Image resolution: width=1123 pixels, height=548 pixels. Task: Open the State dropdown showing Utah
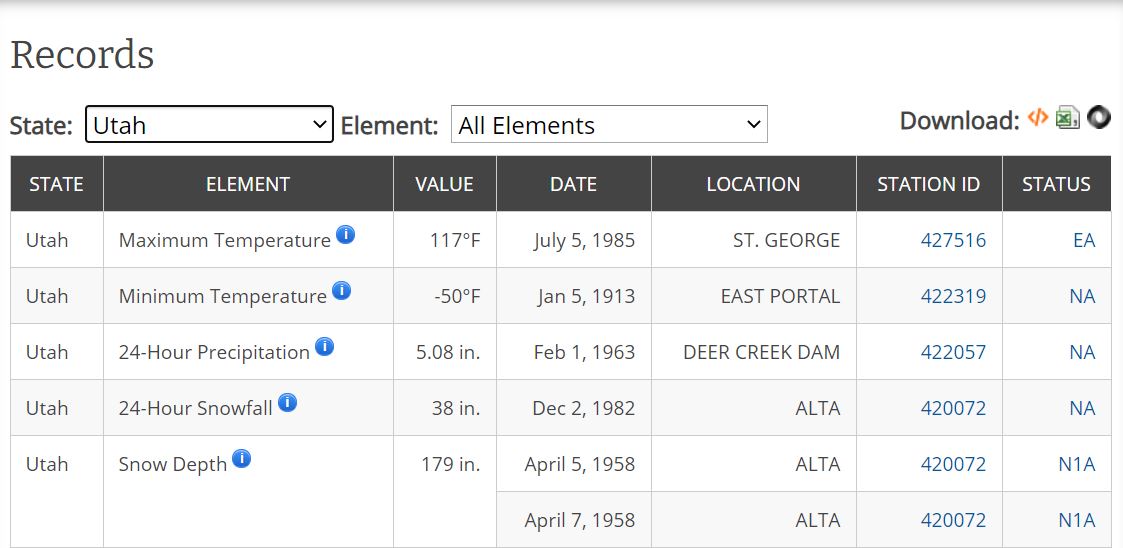point(209,125)
